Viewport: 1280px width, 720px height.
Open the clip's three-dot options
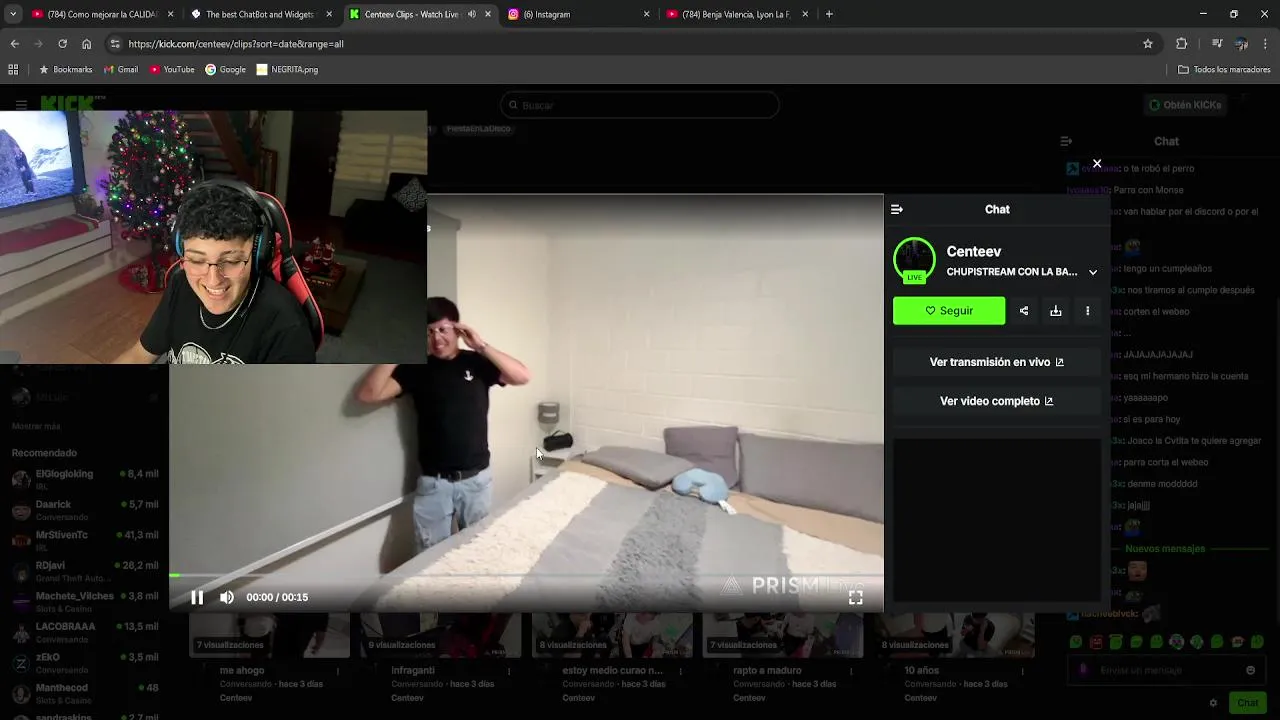click(x=1088, y=311)
